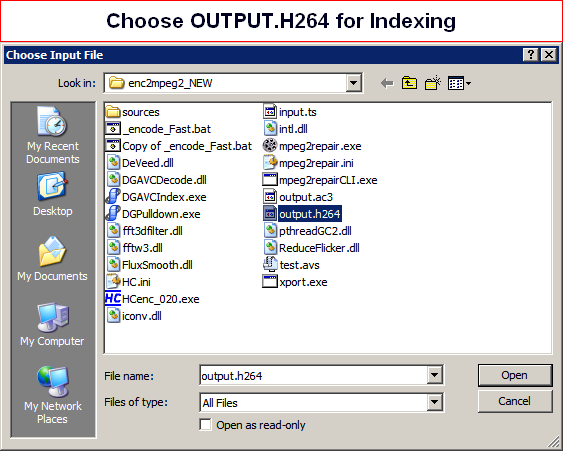Image resolution: width=563 pixels, height=451 pixels.
Task: Expand the File name dropdown arrow
Action: click(x=434, y=375)
